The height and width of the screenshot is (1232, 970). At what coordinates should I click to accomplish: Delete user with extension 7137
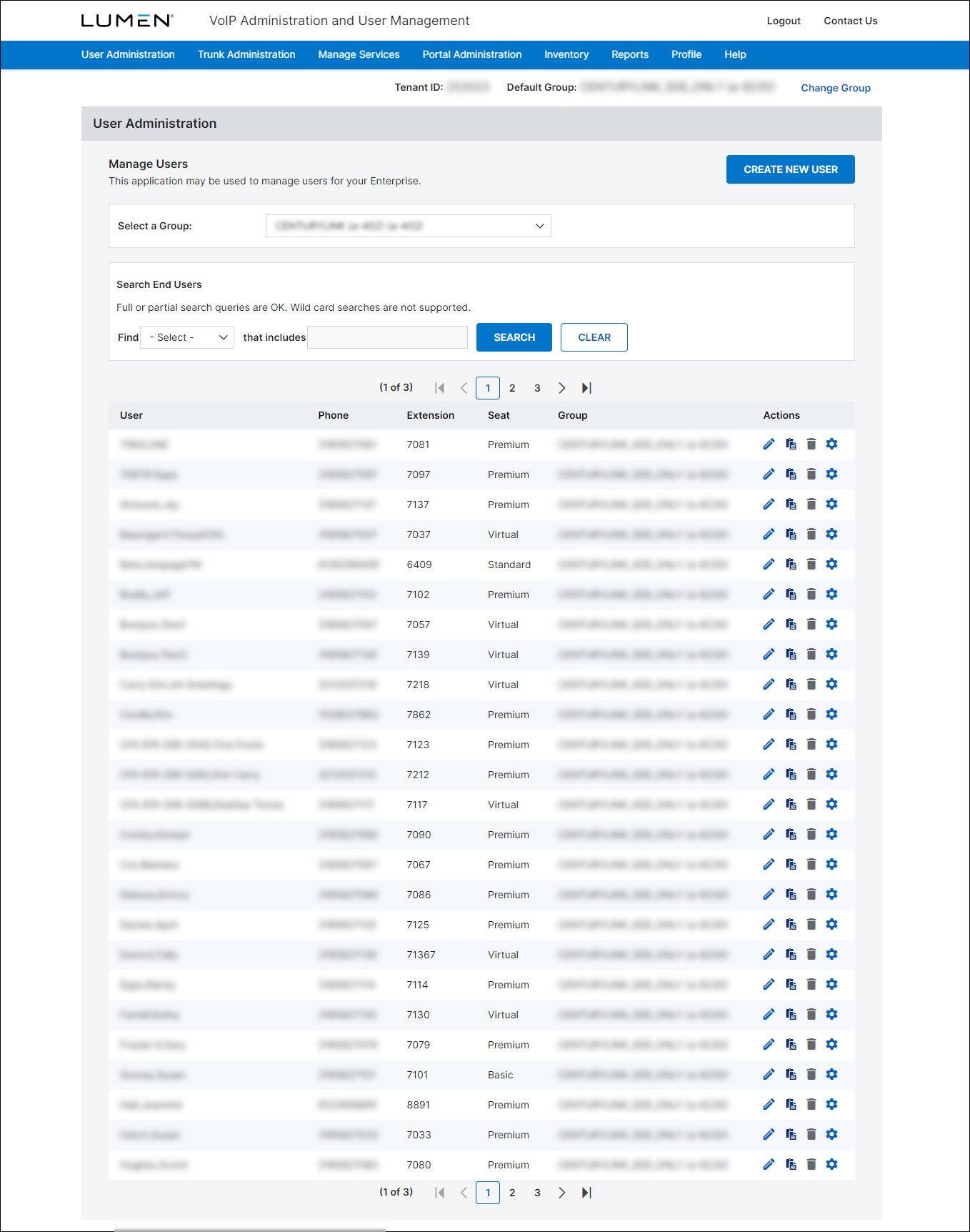tap(811, 505)
